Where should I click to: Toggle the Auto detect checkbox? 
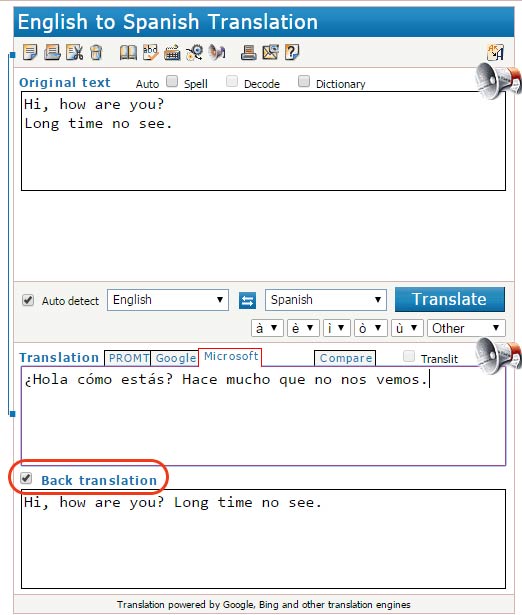coord(28,300)
